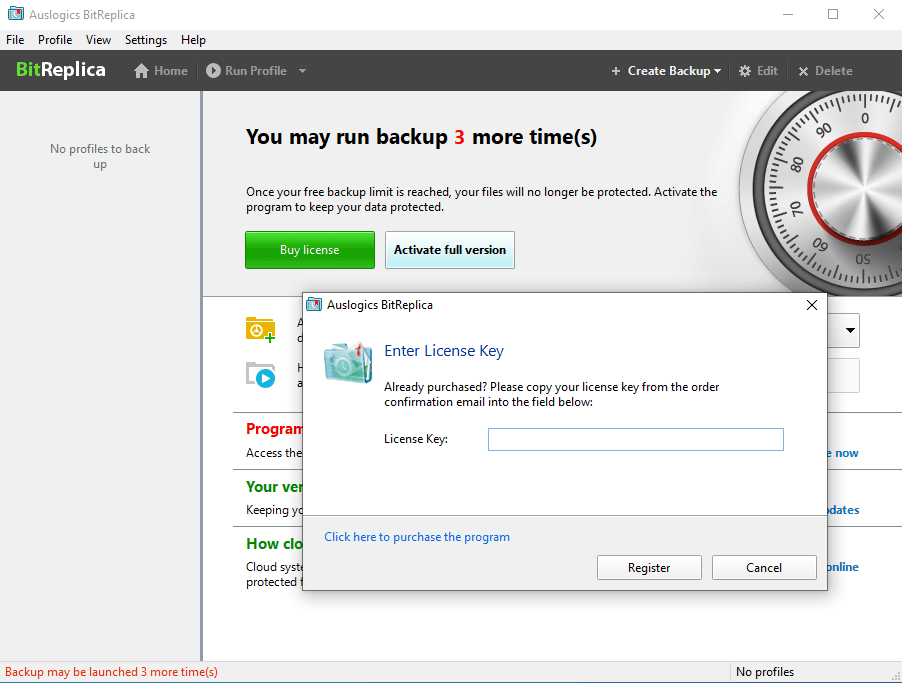Viewport: 902px width, 683px height.
Task: Click the red backup warning in status bar
Action: point(112,671)
